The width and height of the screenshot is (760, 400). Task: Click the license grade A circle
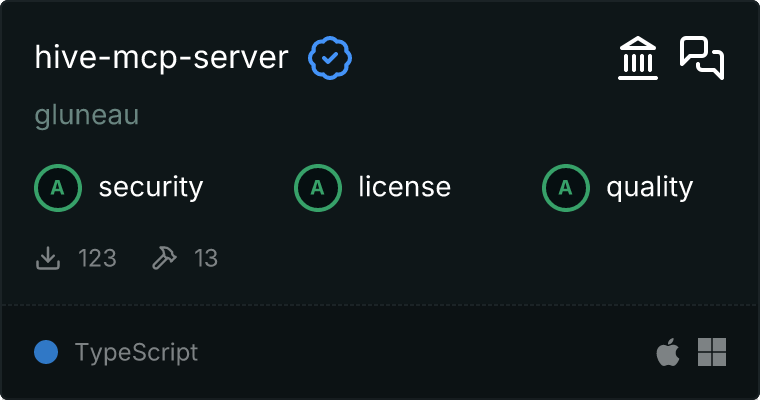pyautogui.click(x=318, y=187)
